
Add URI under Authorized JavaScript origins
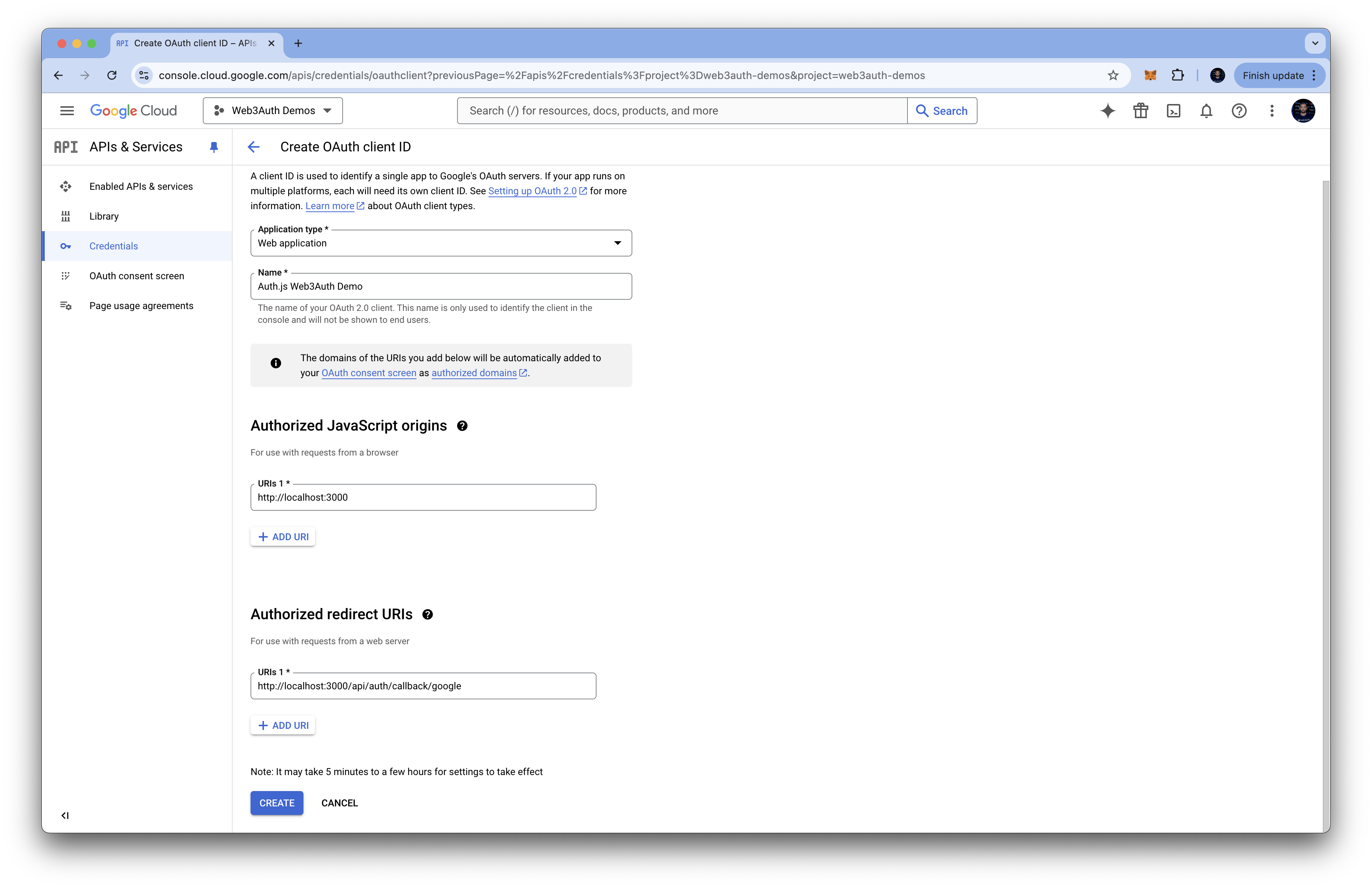[x=283, y=536]
